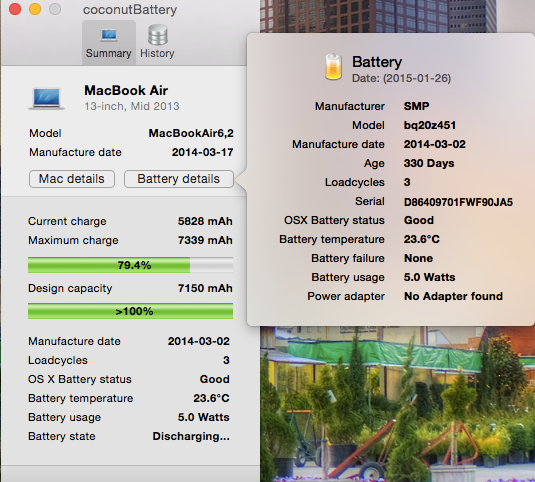Click the design capacity value 7150 mAh
Screen dimensions: 535x482
coord(205,288)
